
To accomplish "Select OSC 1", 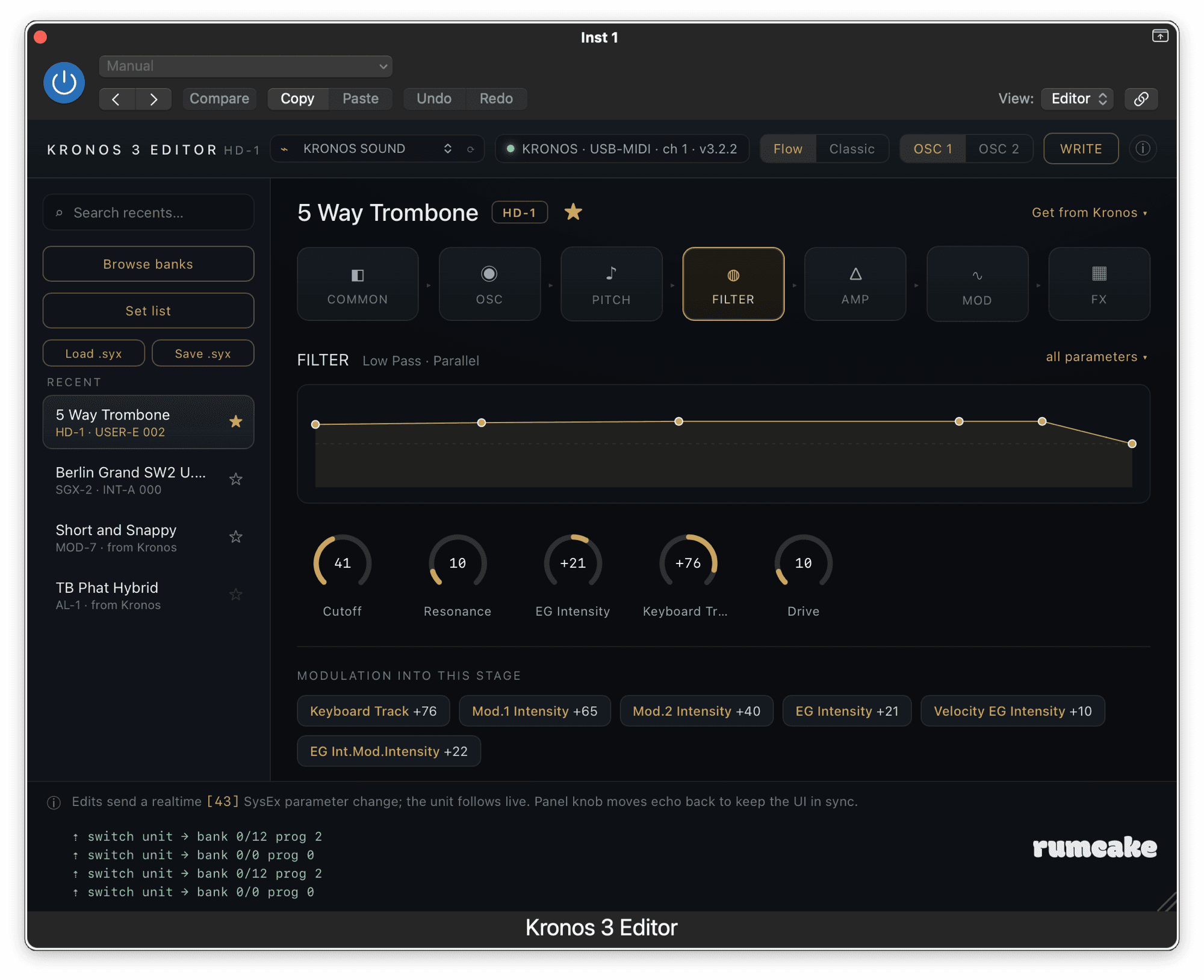I will (x=932, y=149).
